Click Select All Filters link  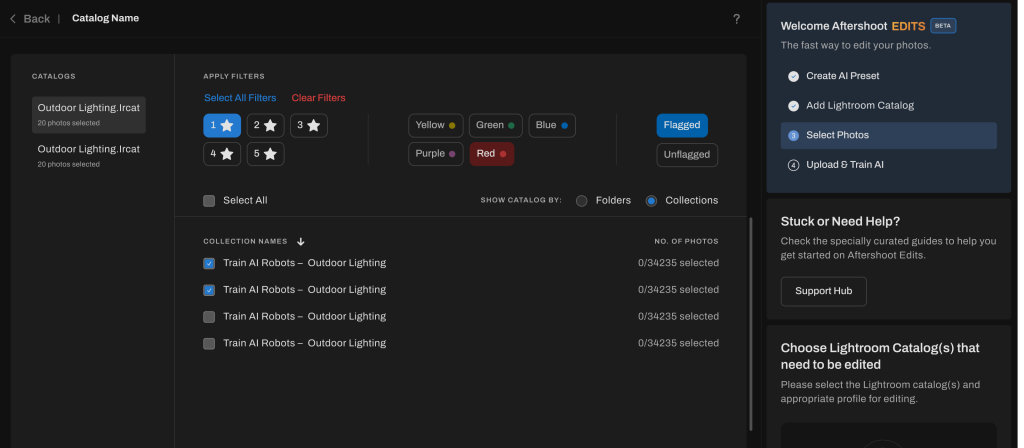click(240, 98)
